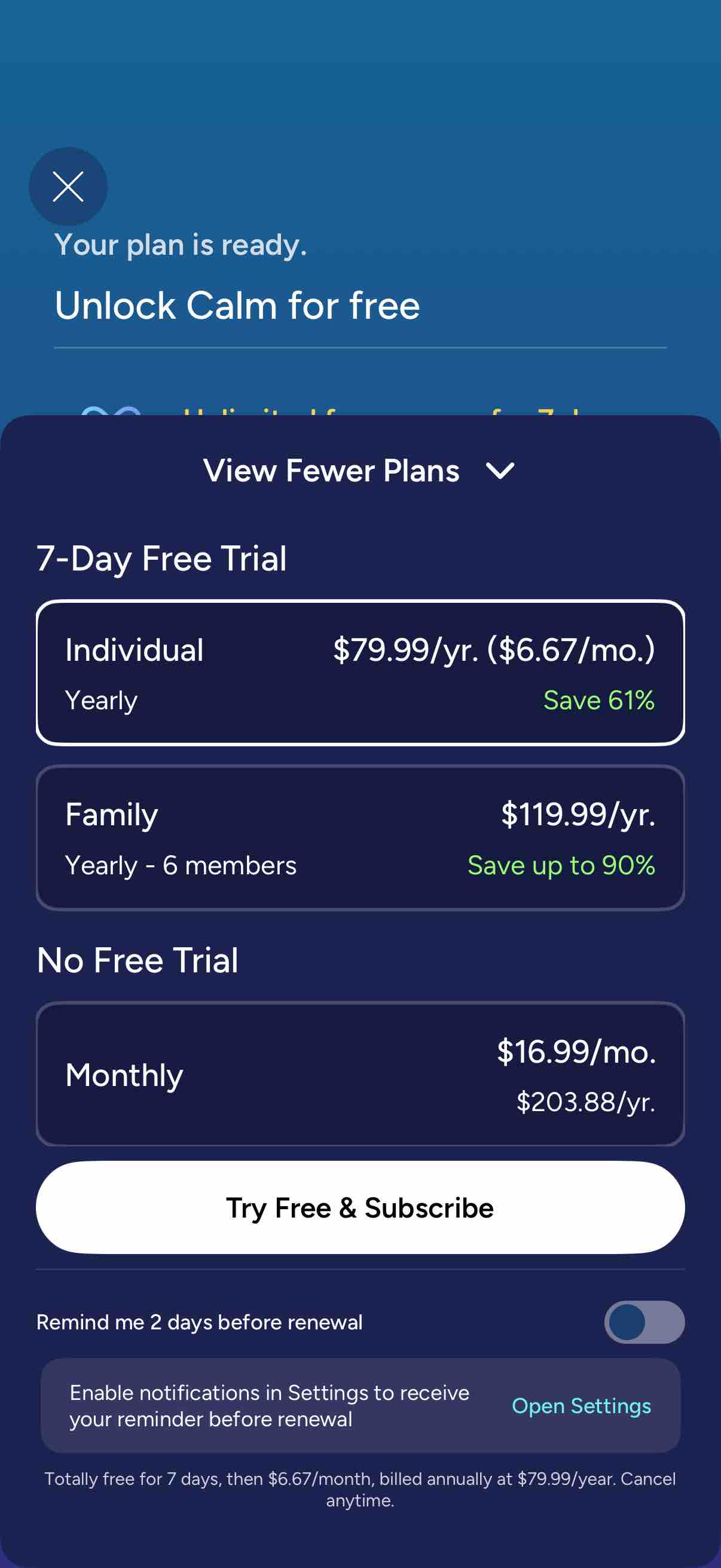Close the subscription offer with the X icon

tap(68, 186)
